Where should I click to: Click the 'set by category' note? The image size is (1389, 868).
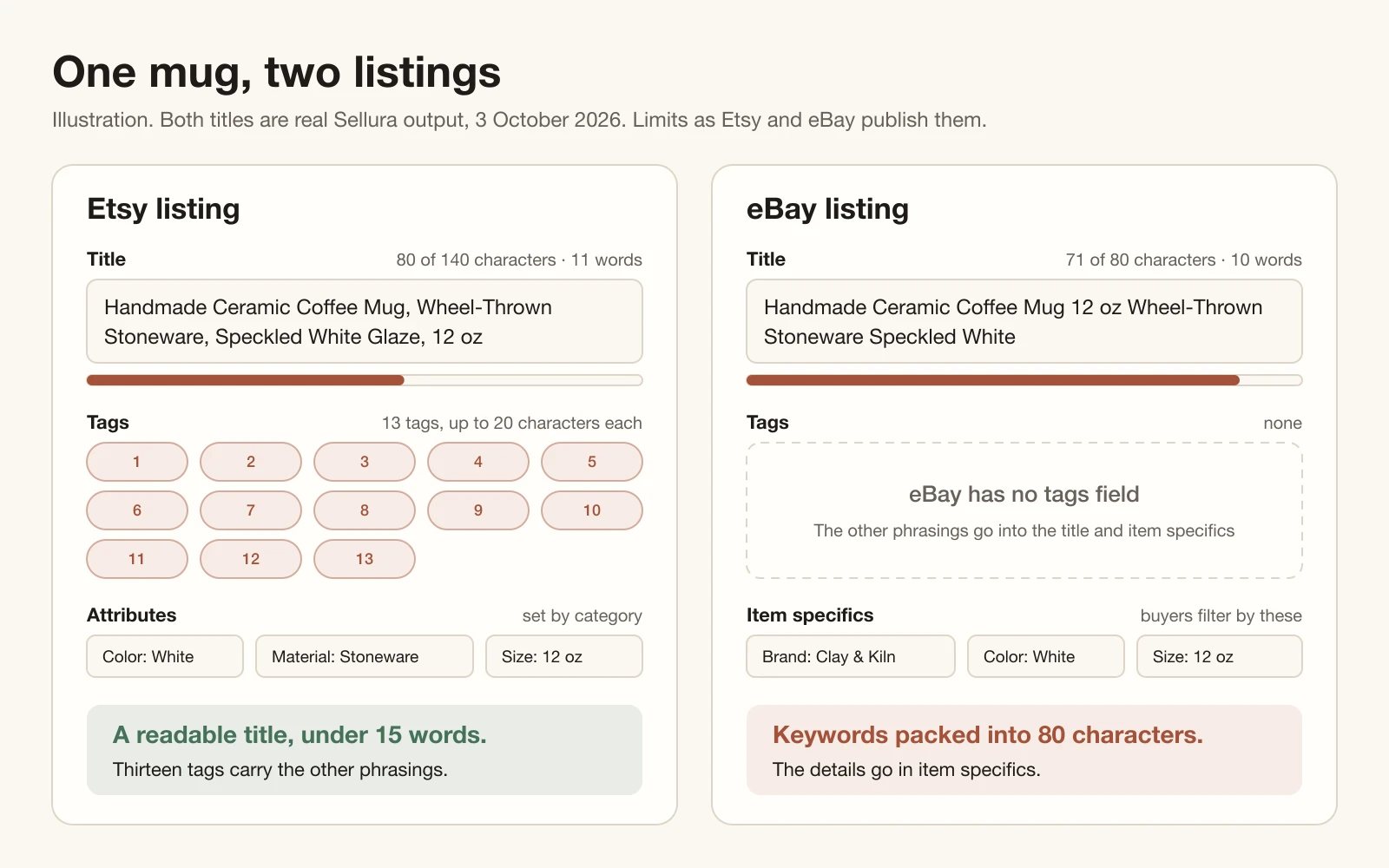click(x=583, y=615)
